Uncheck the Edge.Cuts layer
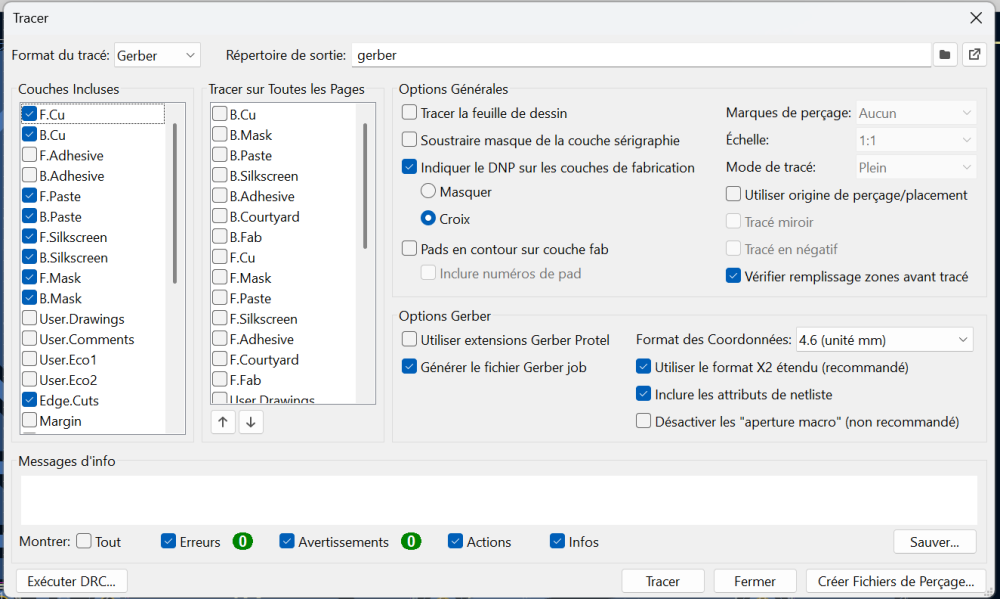This screenshot has width=1000, height=599. click(30, 401)
